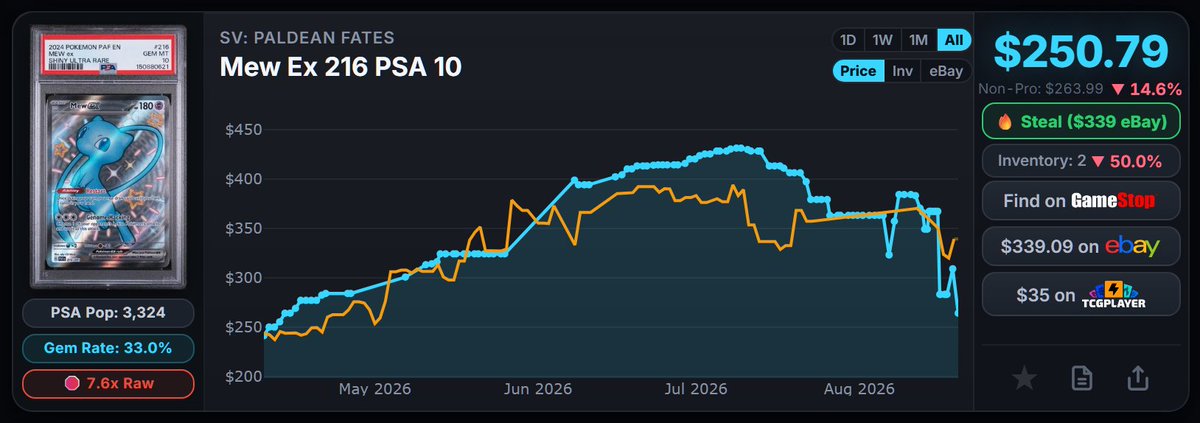The height and width of the screenshot is (423, 1200).
Task: Open the document details icon
Action: (1081, 378)
